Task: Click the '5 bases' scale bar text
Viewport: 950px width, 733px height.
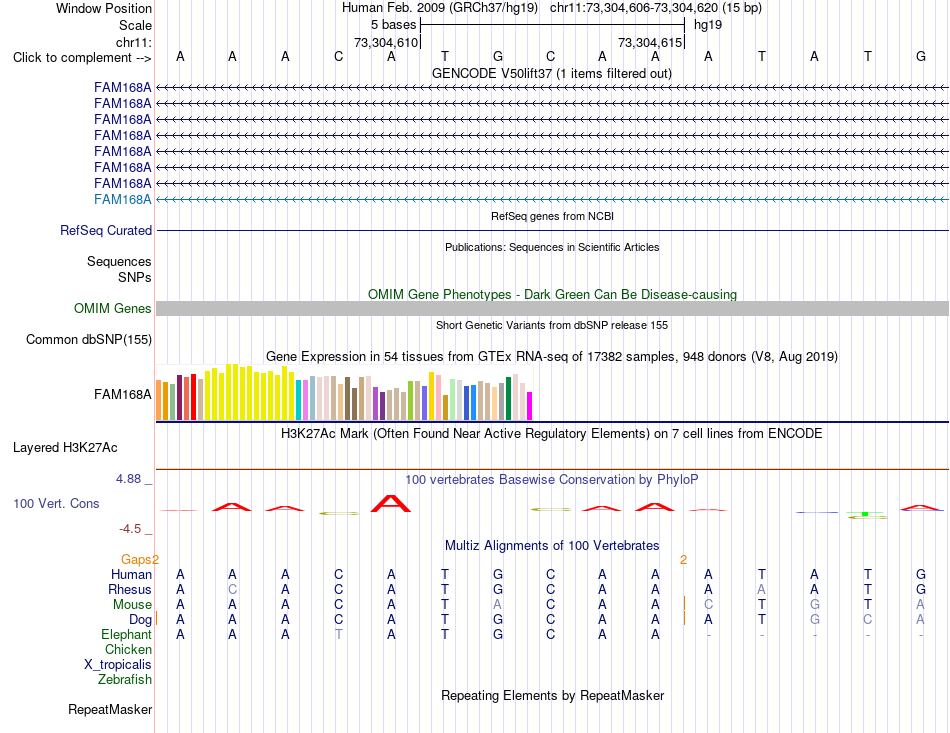Action: tap(394, 25)
